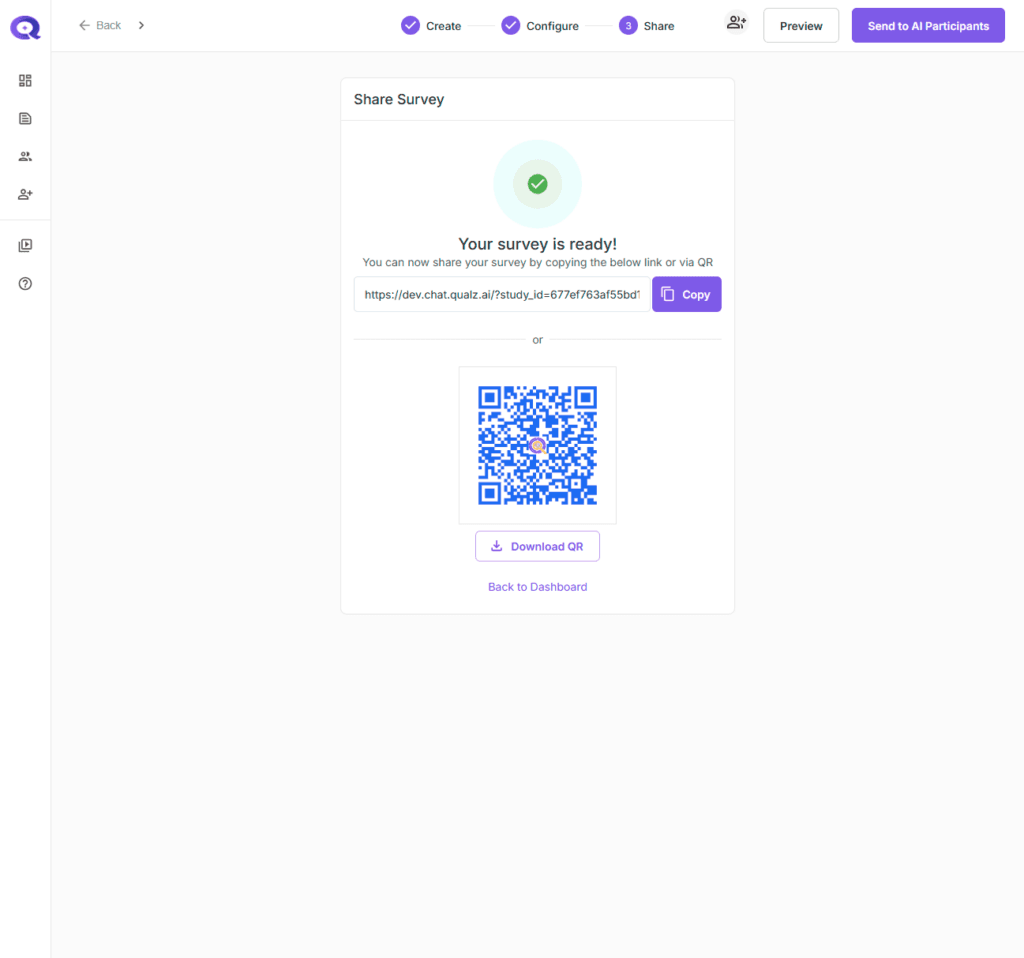Open the dashboard grid icon in sidebar
Image resolution: width=1024 pixels, height=958 pixels.
pos(26,81)
